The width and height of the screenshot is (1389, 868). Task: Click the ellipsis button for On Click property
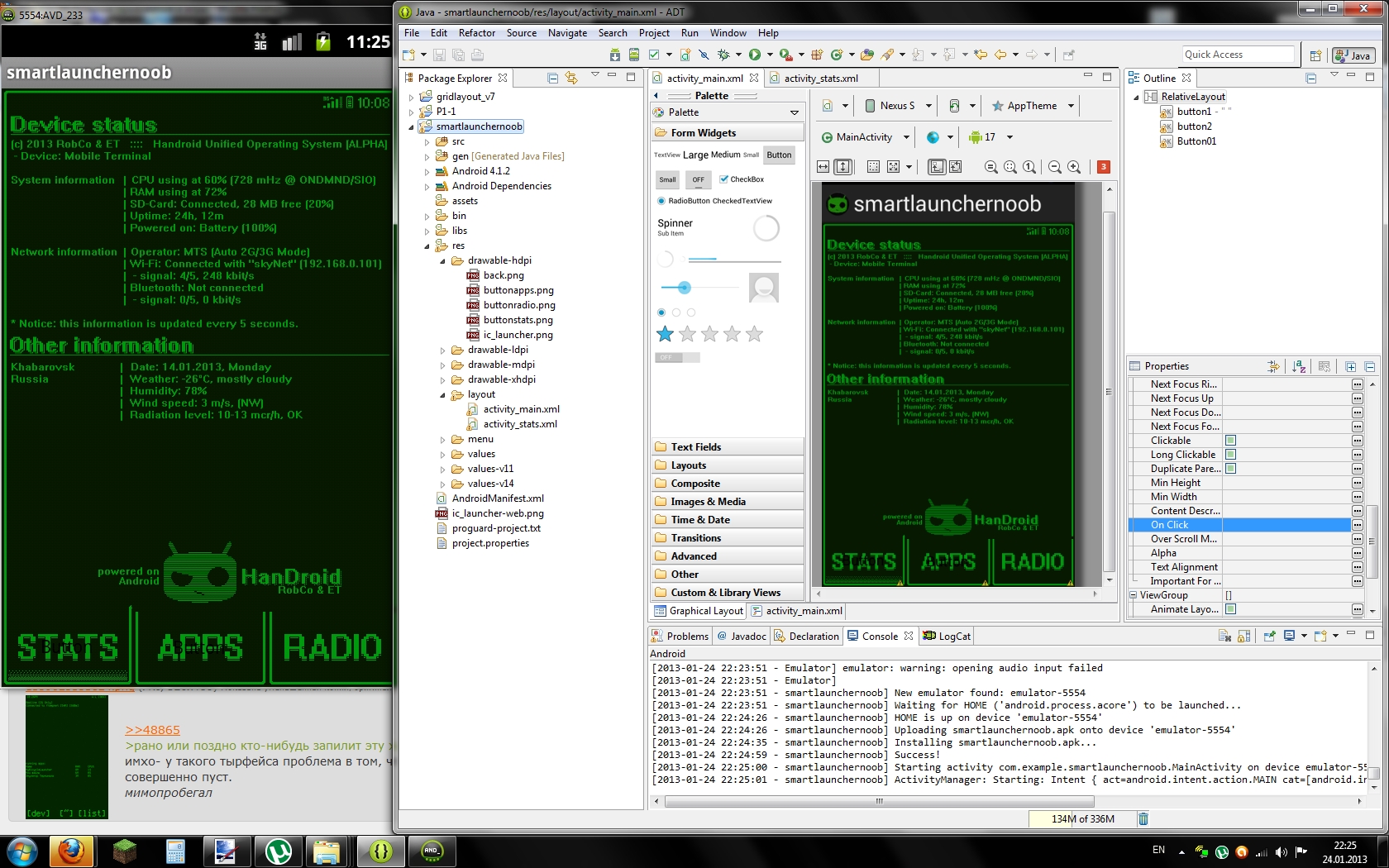[x=1357, y=525]
